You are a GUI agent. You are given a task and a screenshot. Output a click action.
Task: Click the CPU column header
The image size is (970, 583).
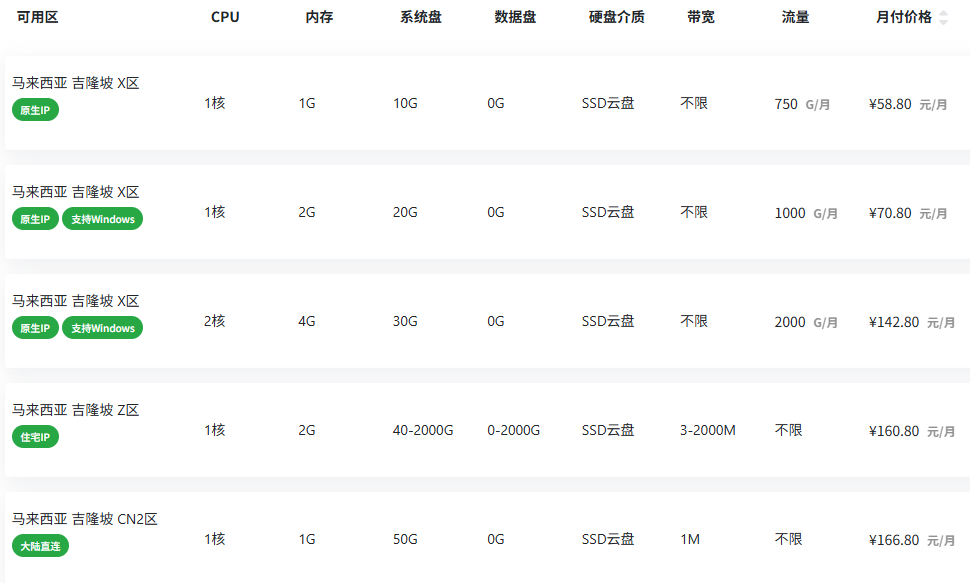(225, 17)
